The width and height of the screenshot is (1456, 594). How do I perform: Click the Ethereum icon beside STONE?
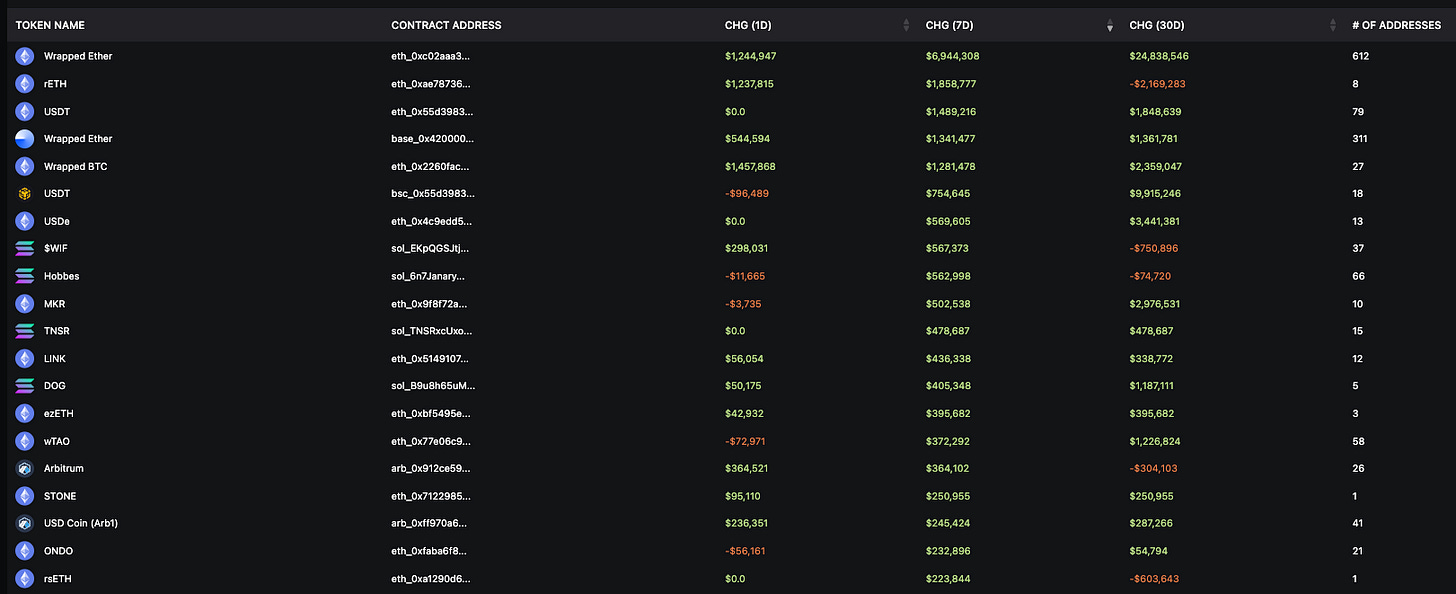(x=24, y=496)
